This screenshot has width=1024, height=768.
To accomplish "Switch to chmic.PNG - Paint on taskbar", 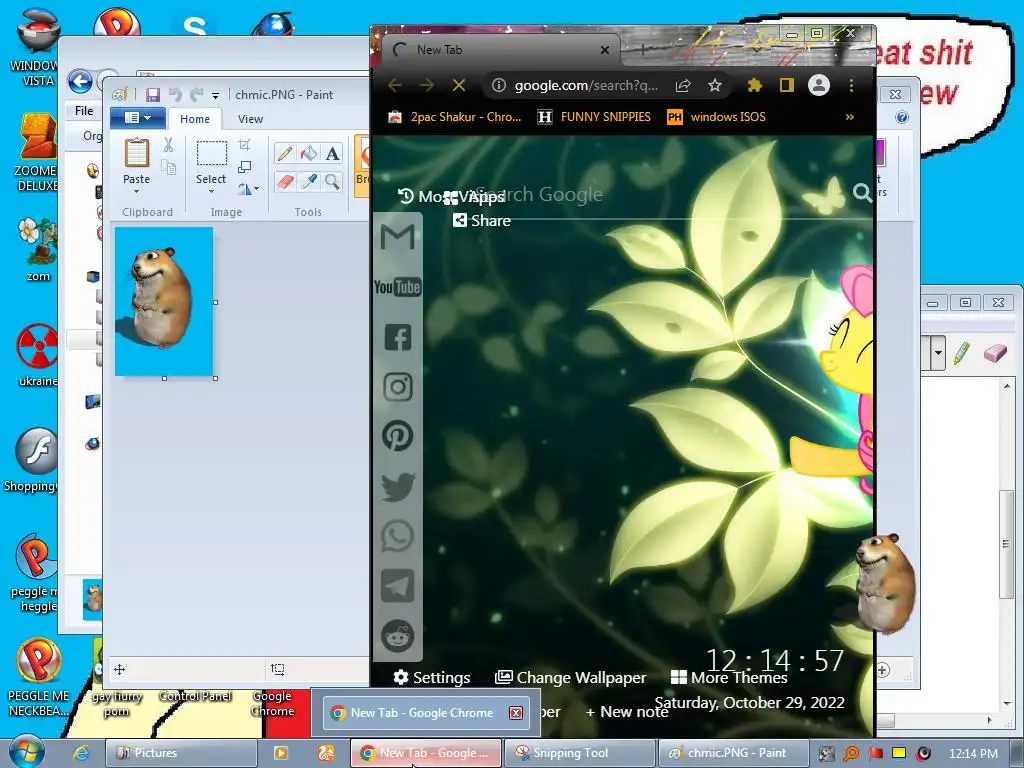I will [734, 753].
